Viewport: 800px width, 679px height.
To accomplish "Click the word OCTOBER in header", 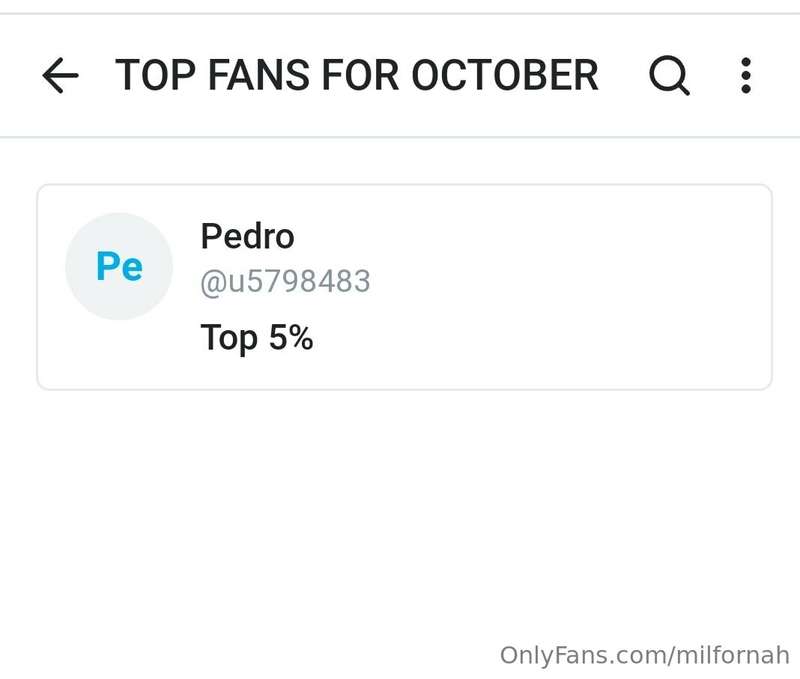I will coord(505,75).
